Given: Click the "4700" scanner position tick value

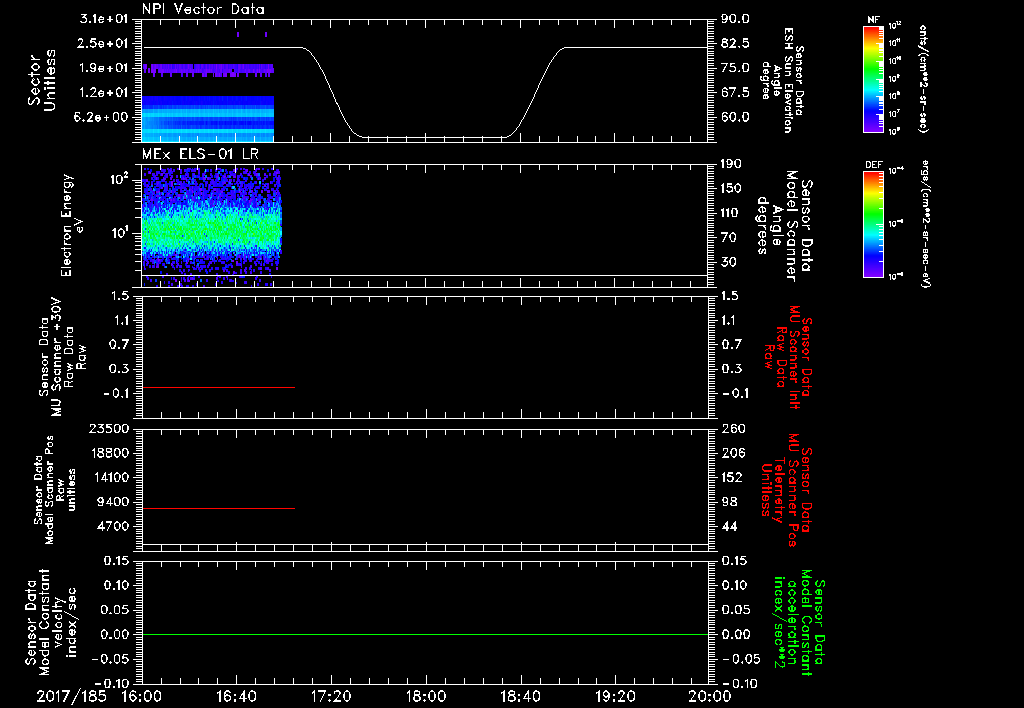Looking at the screenshot, I should point(114,526).
